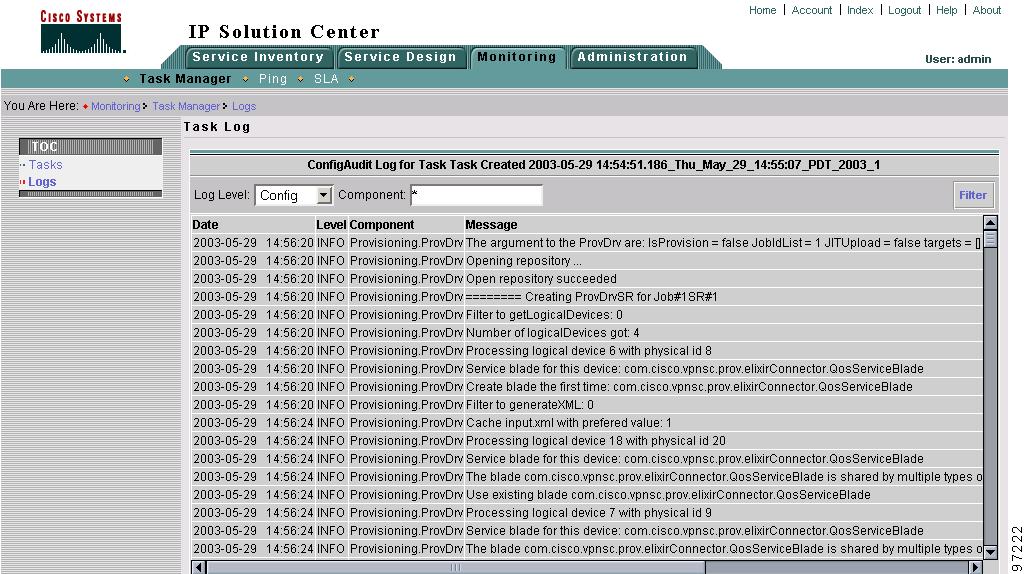Viewport: 1026px width, 574px height.
Task: Select the 'Opening repository ...' log message
Action: pos(523,260)
